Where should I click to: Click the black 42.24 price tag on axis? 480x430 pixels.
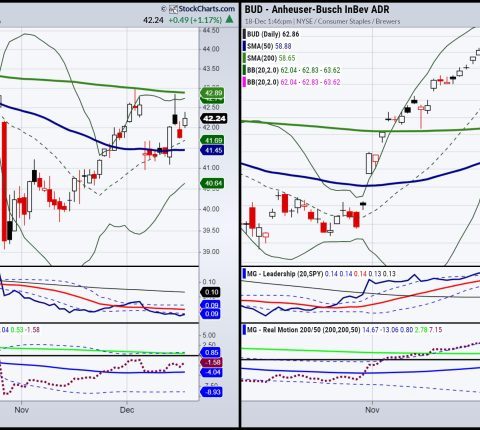213,119
